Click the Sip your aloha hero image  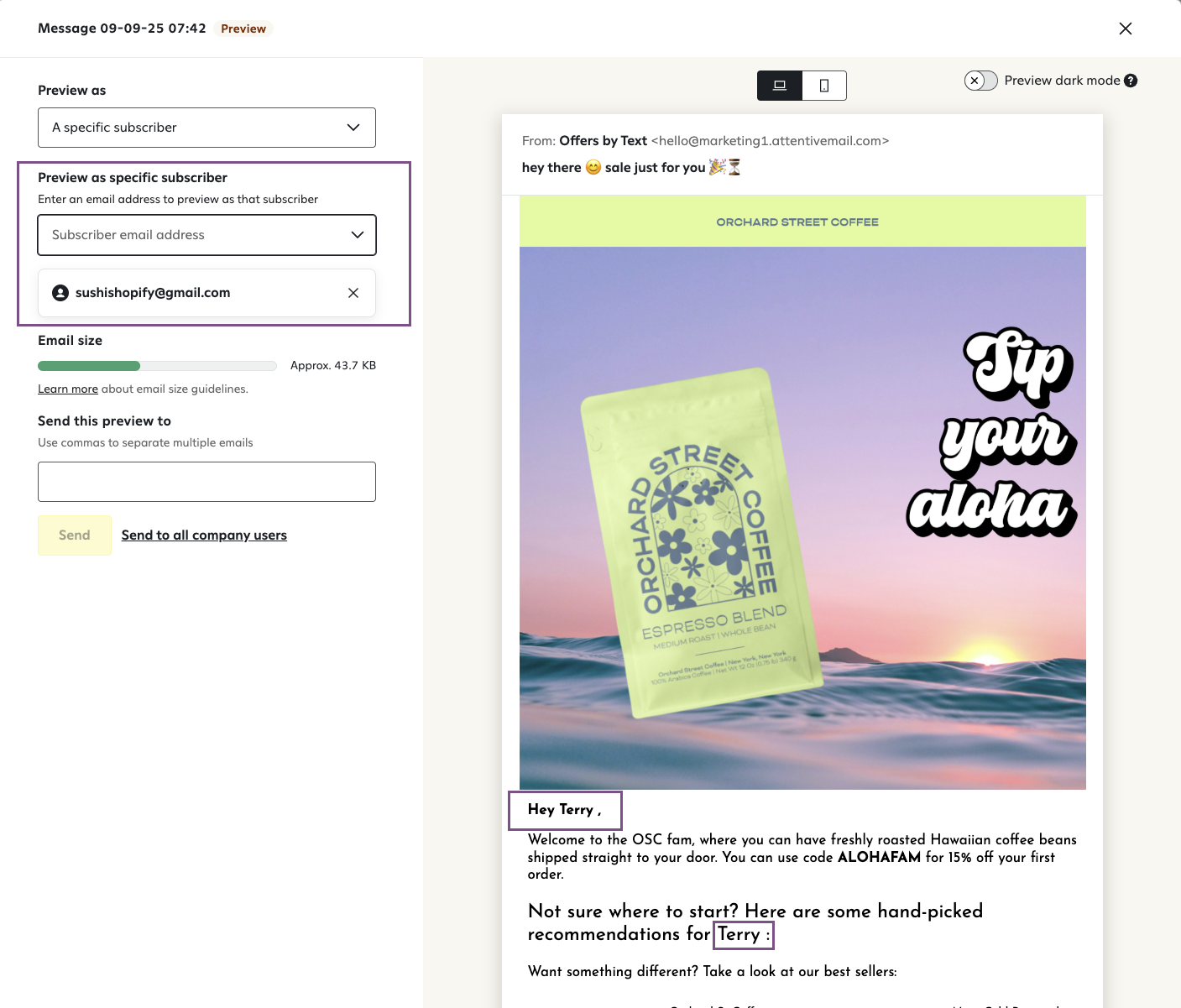802,518
